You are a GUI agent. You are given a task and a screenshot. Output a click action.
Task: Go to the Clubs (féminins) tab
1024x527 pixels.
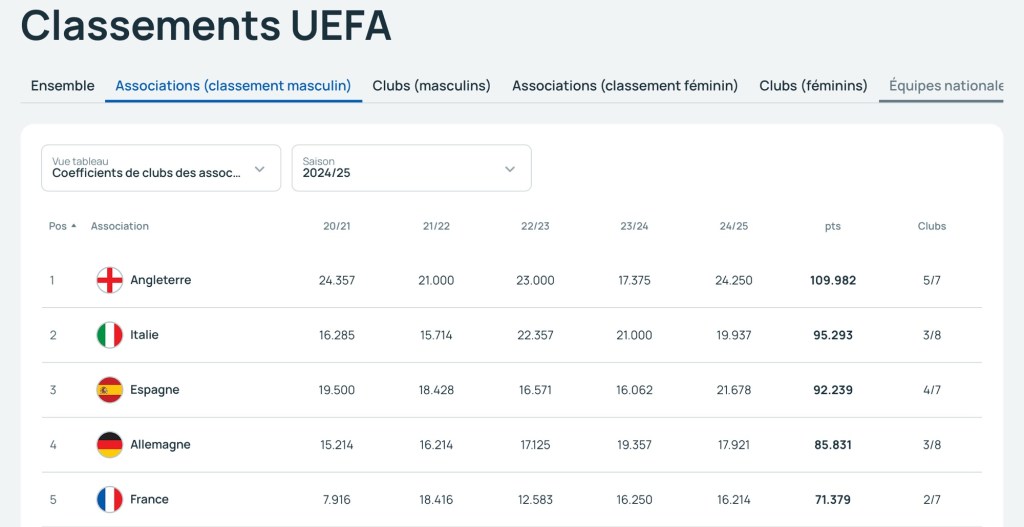tap(813, 86)
